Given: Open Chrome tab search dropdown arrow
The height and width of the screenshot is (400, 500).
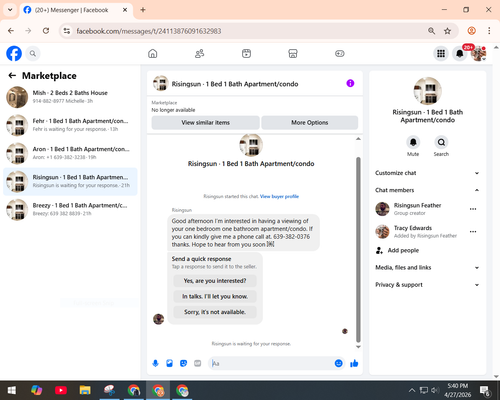Looking at the screenshot, I should coord(10,10).
